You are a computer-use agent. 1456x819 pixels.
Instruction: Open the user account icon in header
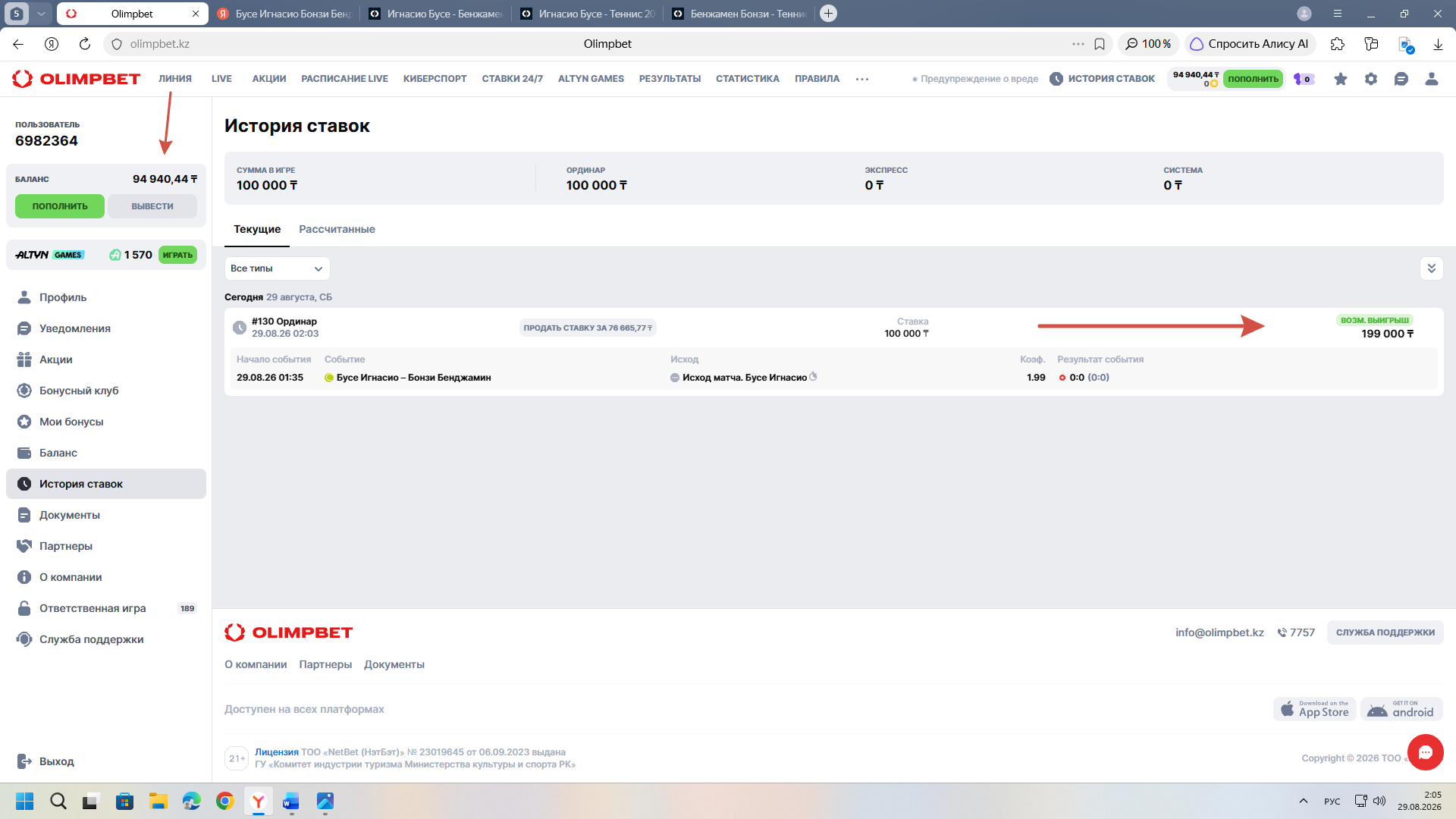click(1432, 79)
